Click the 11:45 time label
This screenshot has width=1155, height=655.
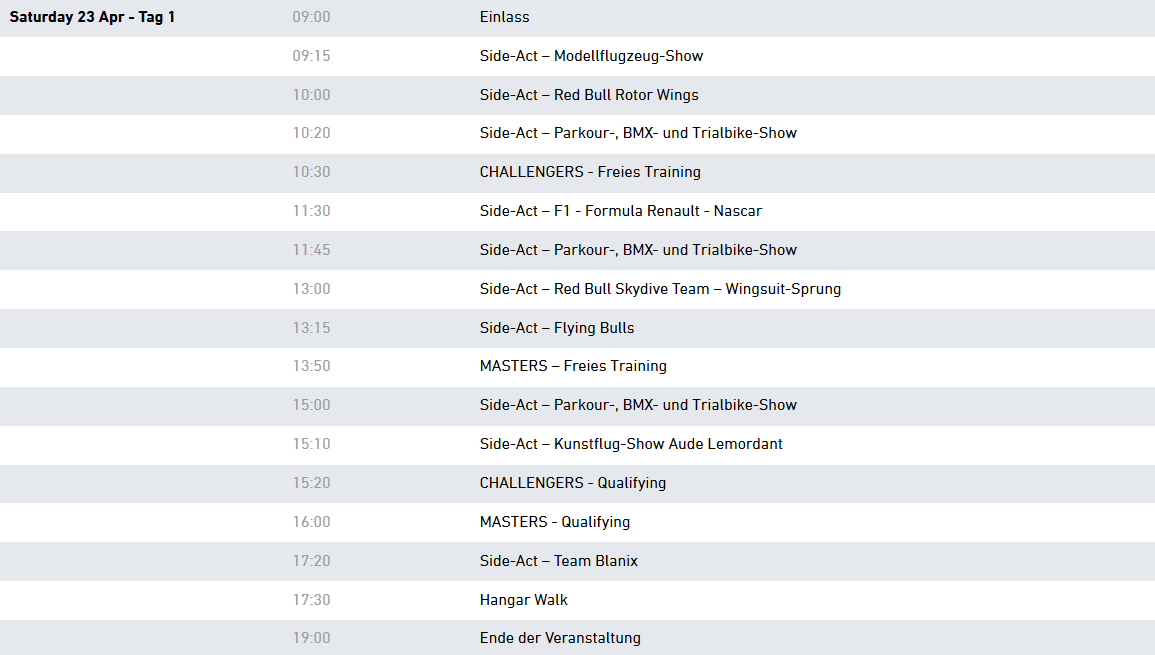pyautogui.click(x=312, y=251)
